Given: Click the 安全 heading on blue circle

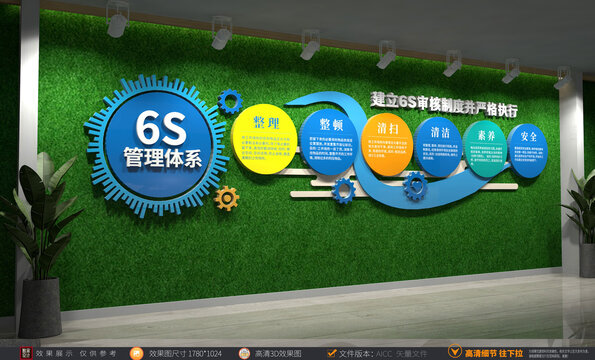Looking at the screenshot, I should (529, 136).
